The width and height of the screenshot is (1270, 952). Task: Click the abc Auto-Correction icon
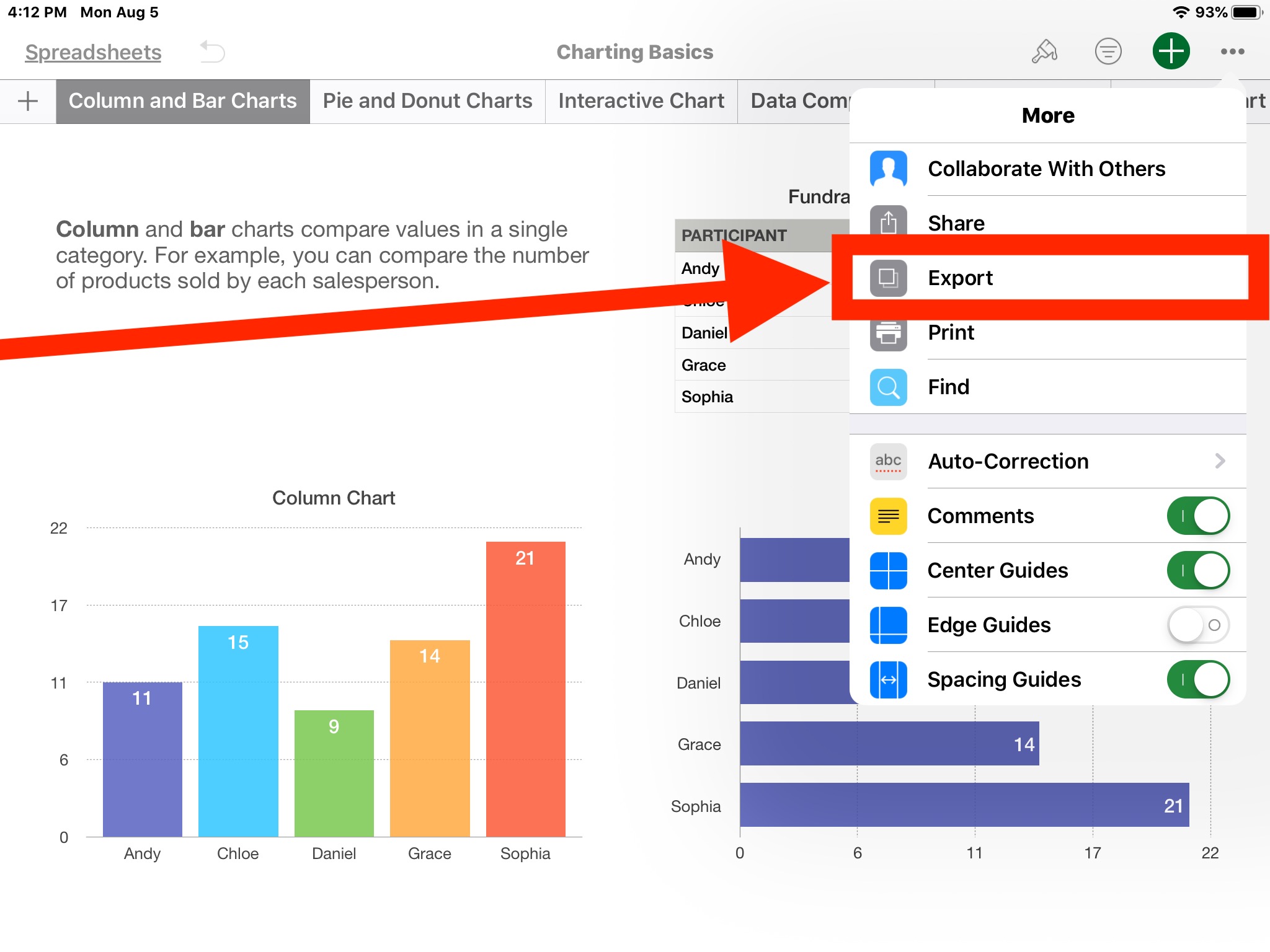tap(887, 461)
